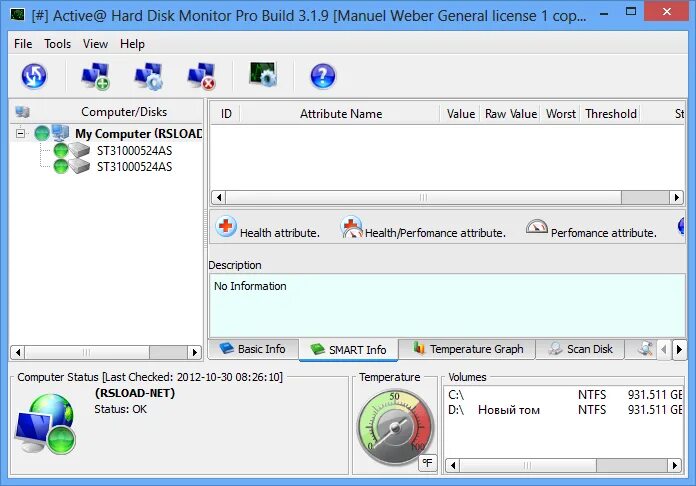
Task: Click the Refresh toolbar icon
Action: click(34, 76)
